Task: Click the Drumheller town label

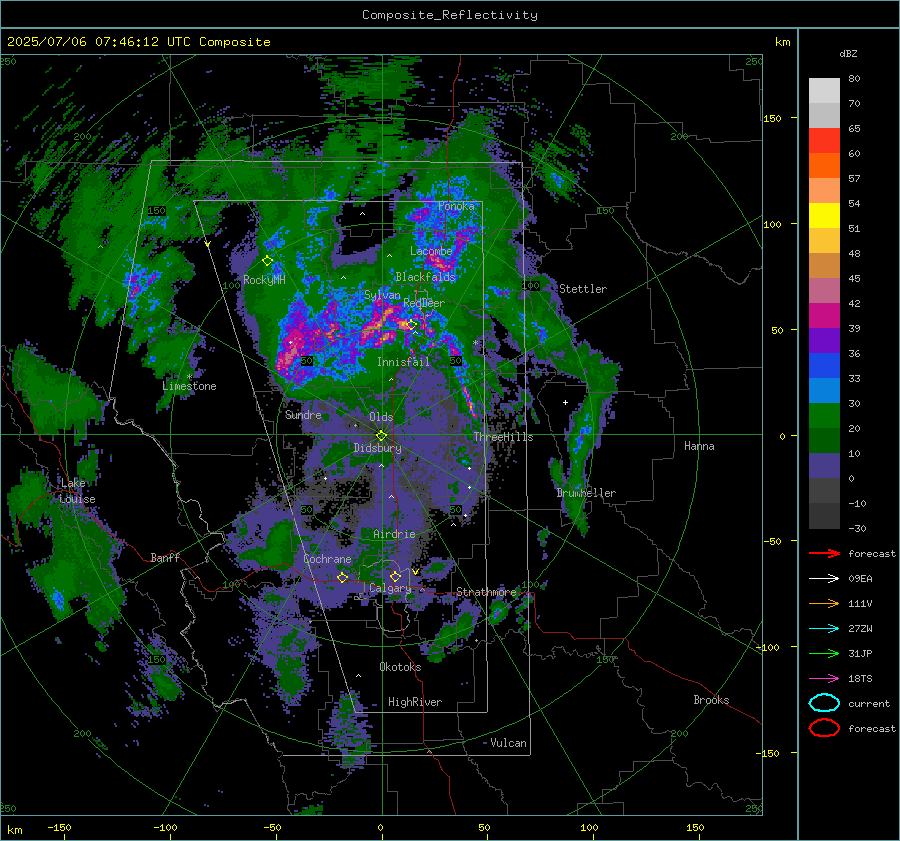Action: [x=586, y=493]
